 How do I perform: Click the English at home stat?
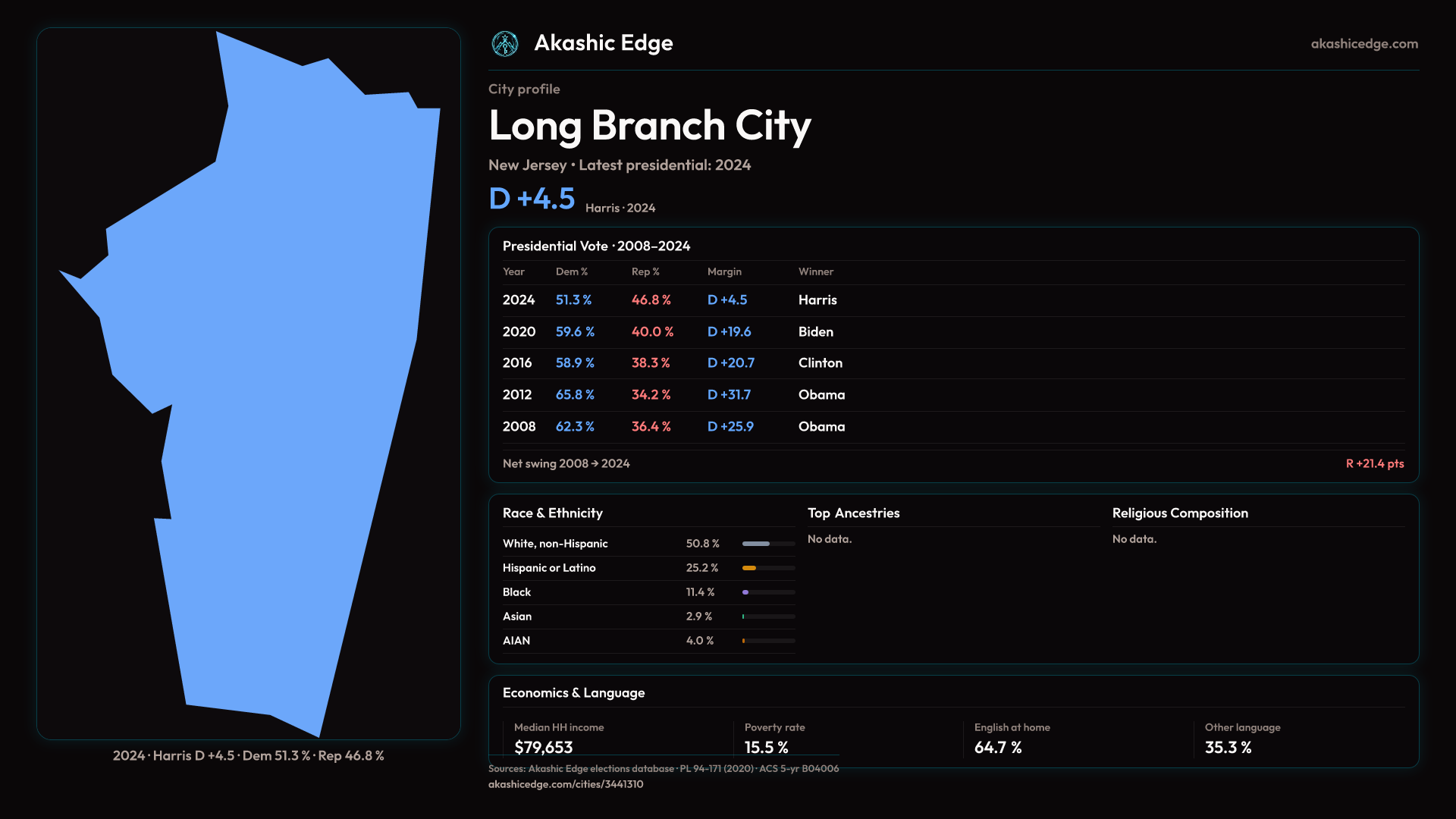[998, 748]
